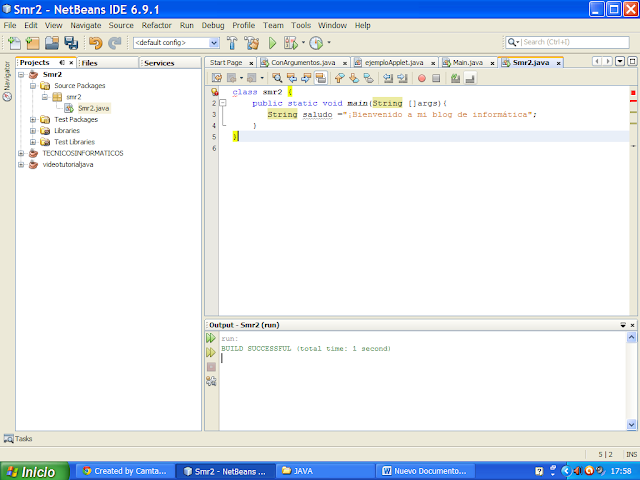The height and width of the screenshot is (480, 640).
Task: Switch to the Services tab
Action: 159,63
